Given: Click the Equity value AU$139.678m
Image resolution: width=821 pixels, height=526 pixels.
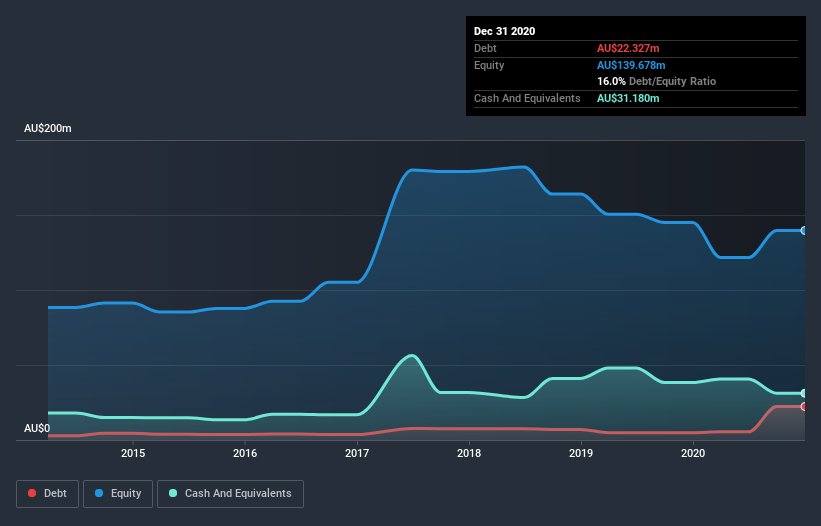Looking at the screenshot, I should pyautogui.click(x=631, y=65).
